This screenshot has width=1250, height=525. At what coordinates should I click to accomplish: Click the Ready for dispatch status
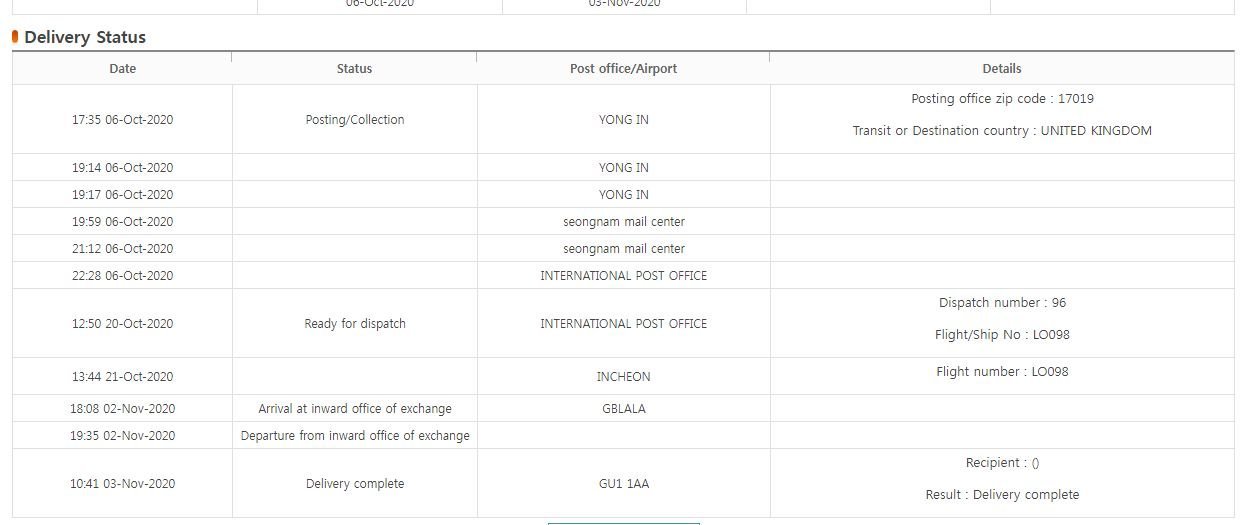(x=355, y=324)
